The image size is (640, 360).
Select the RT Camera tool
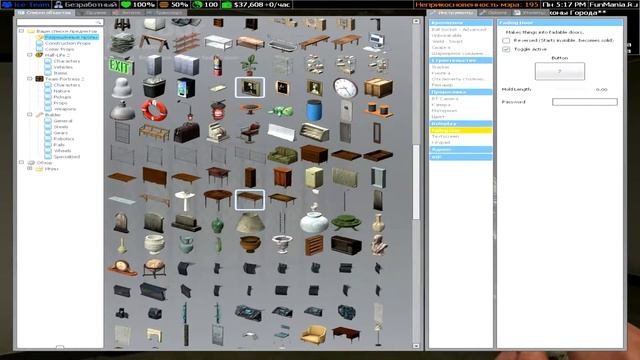pos(445,98)
